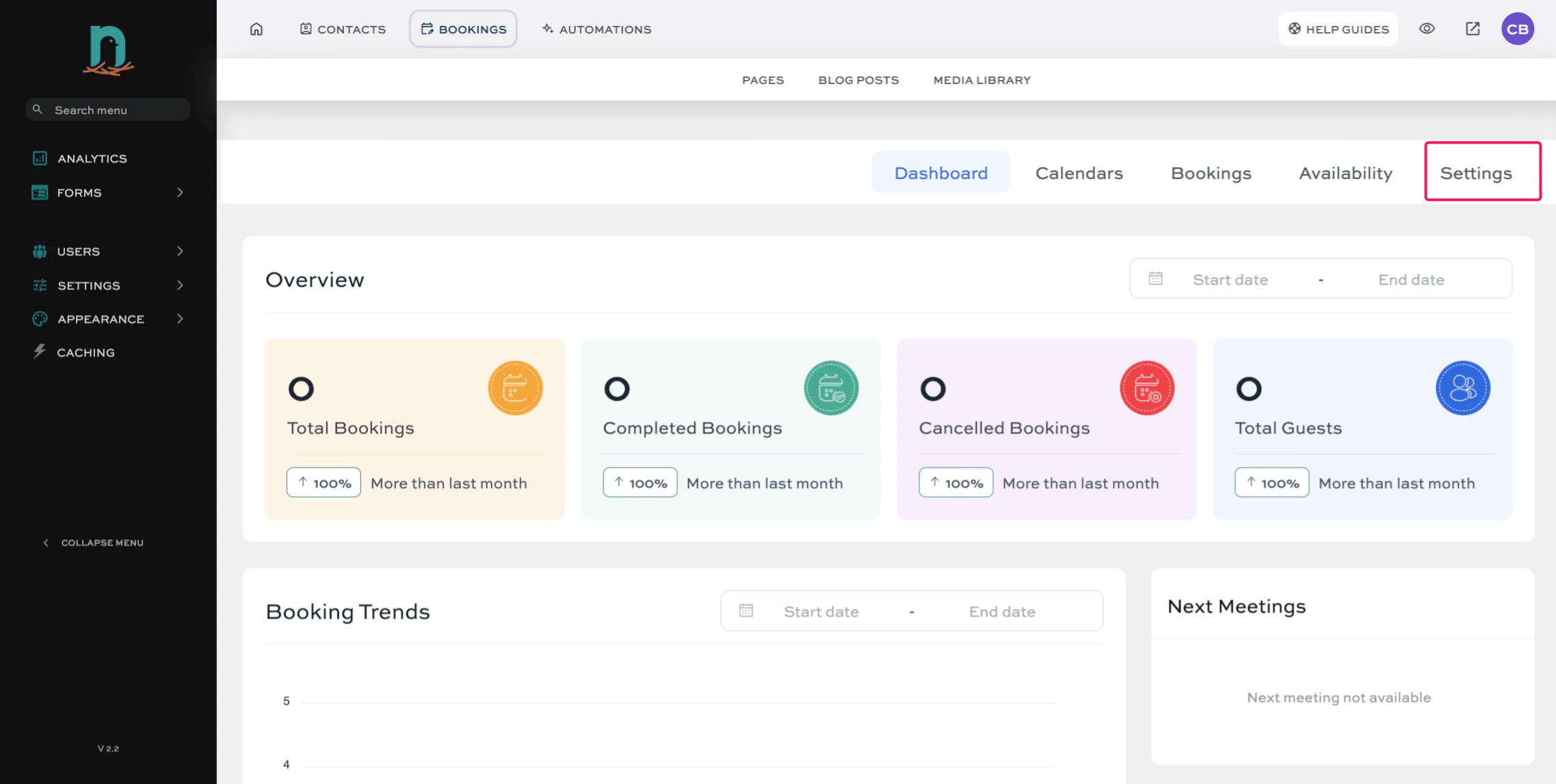Open the Availability tab

1345,173
